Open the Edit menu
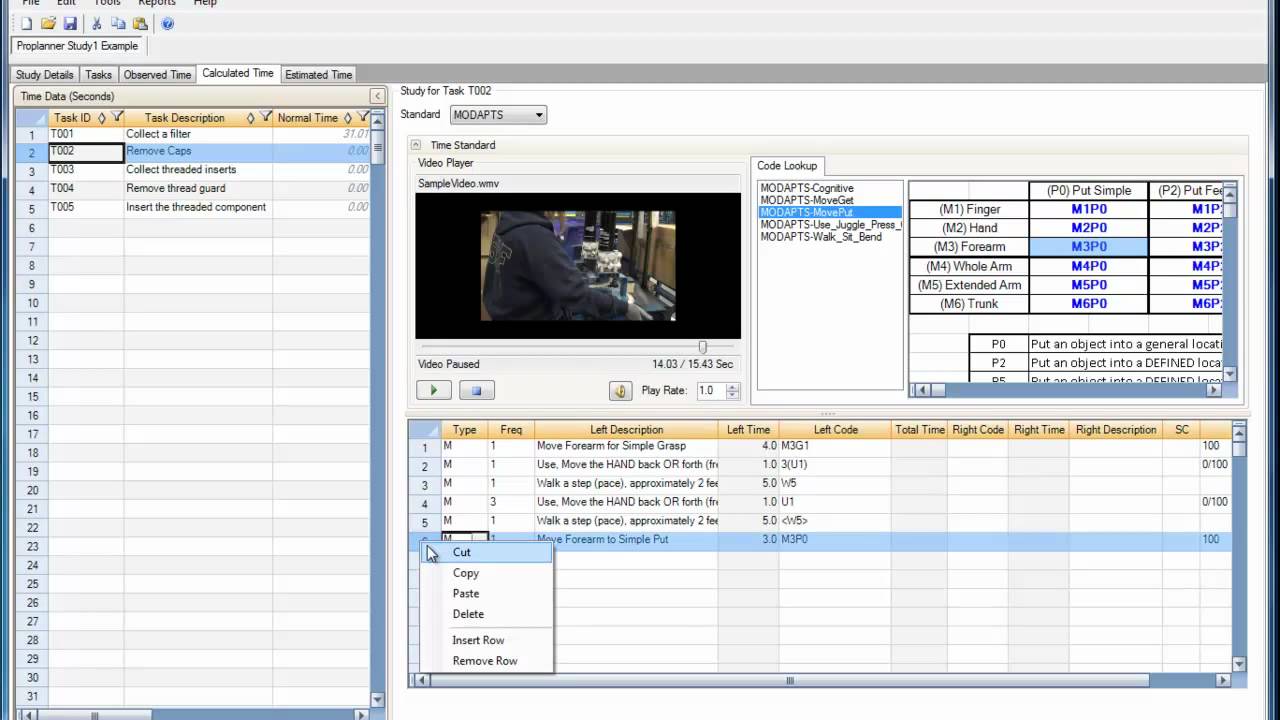1280x720 pixels. pyautogui.click(x=66, y=3)
